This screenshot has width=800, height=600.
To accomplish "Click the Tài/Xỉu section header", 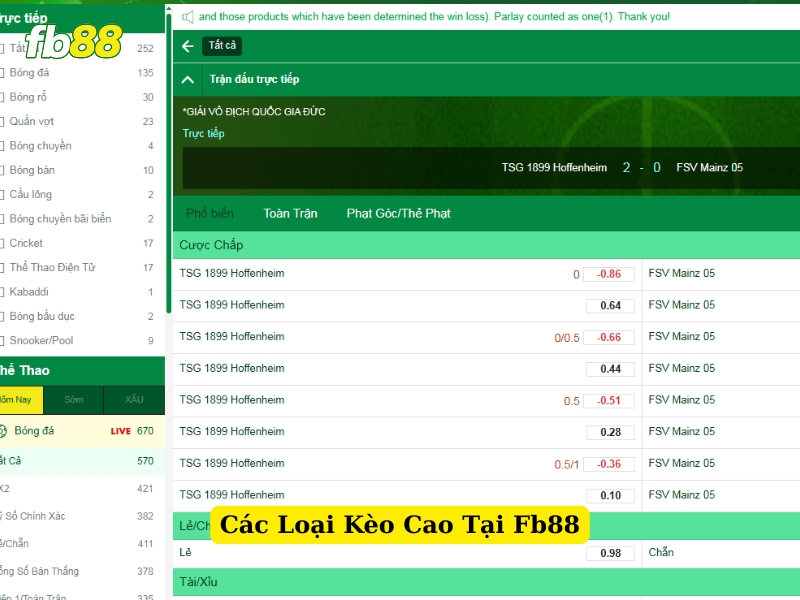I will pyautogui.click(x=486, y=582).
